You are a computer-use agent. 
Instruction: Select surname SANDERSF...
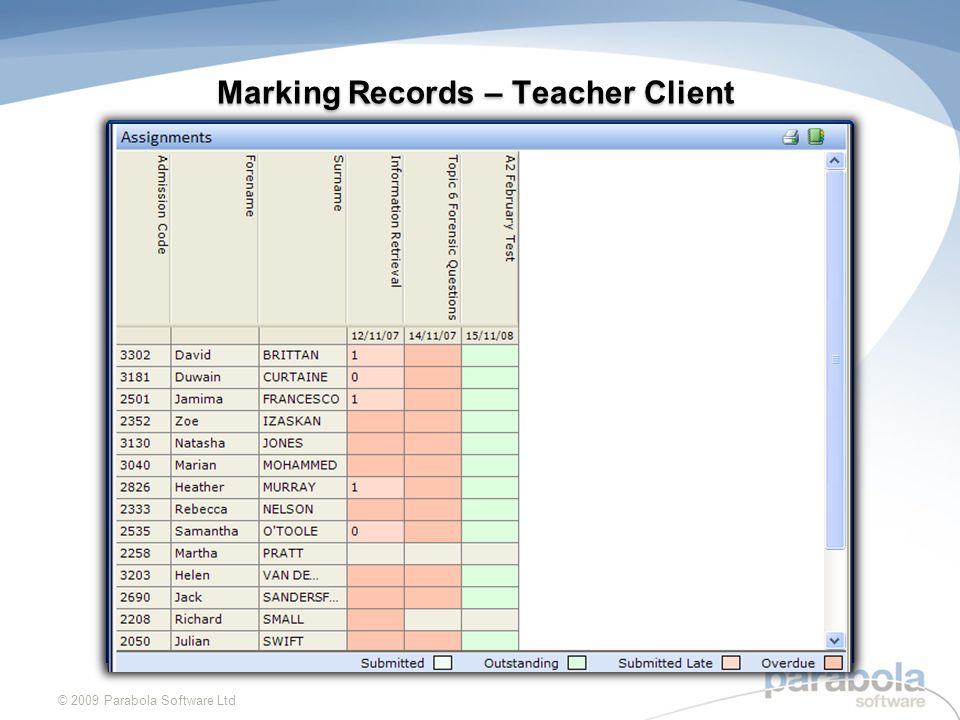(303, 598)
